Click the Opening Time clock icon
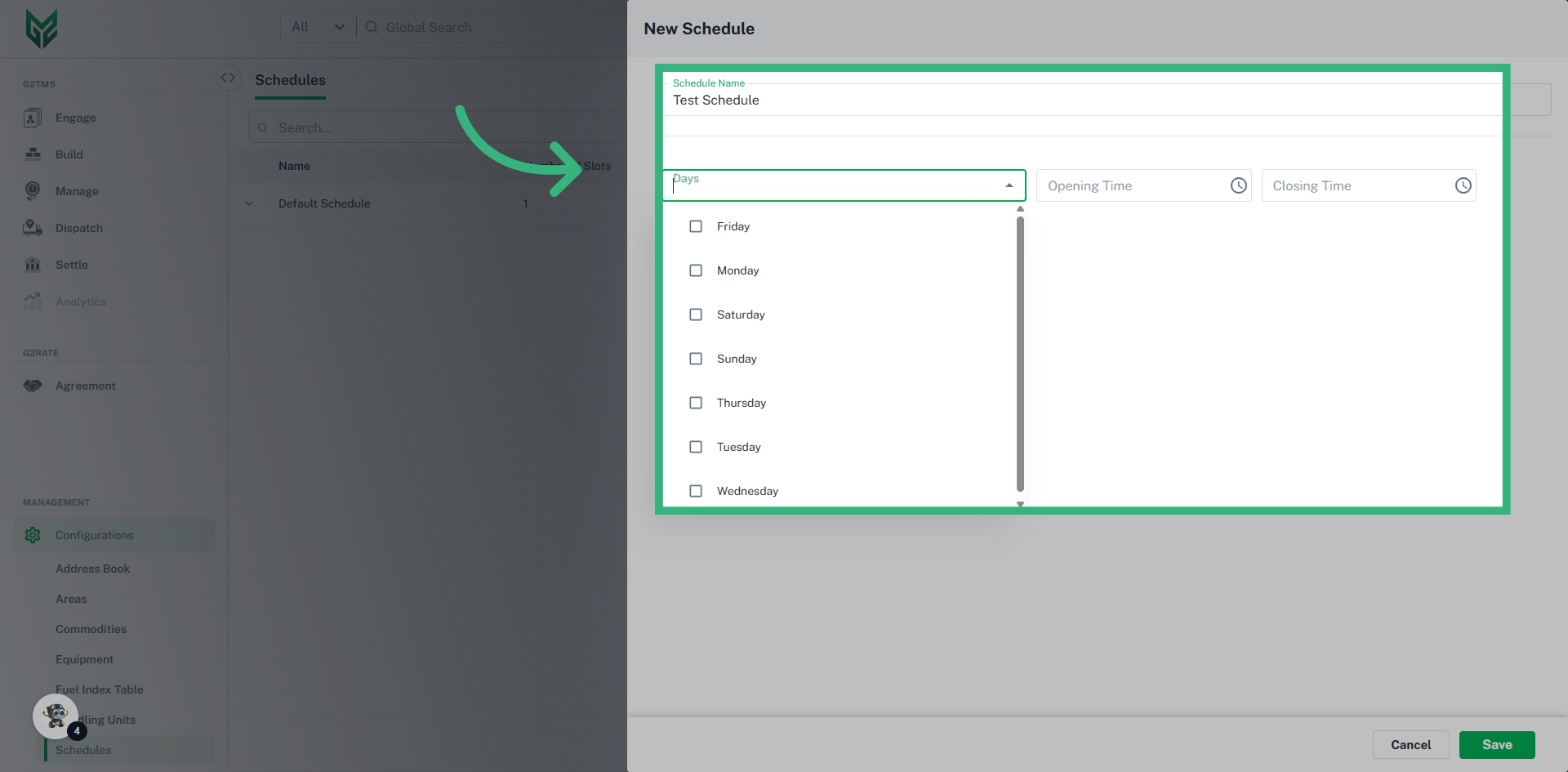The width and height of the screenshot is (1568, 772). [1238, 185]
